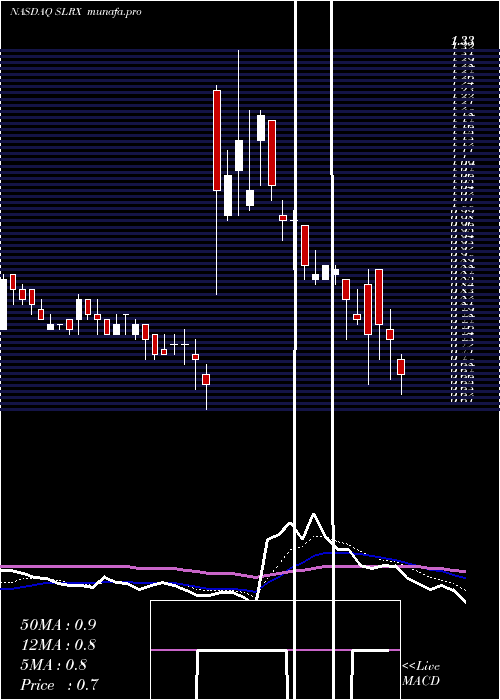500x700 pixels.
Task: Click the tallest red candlestick after the gap up
Action: [x=217, y=140]
